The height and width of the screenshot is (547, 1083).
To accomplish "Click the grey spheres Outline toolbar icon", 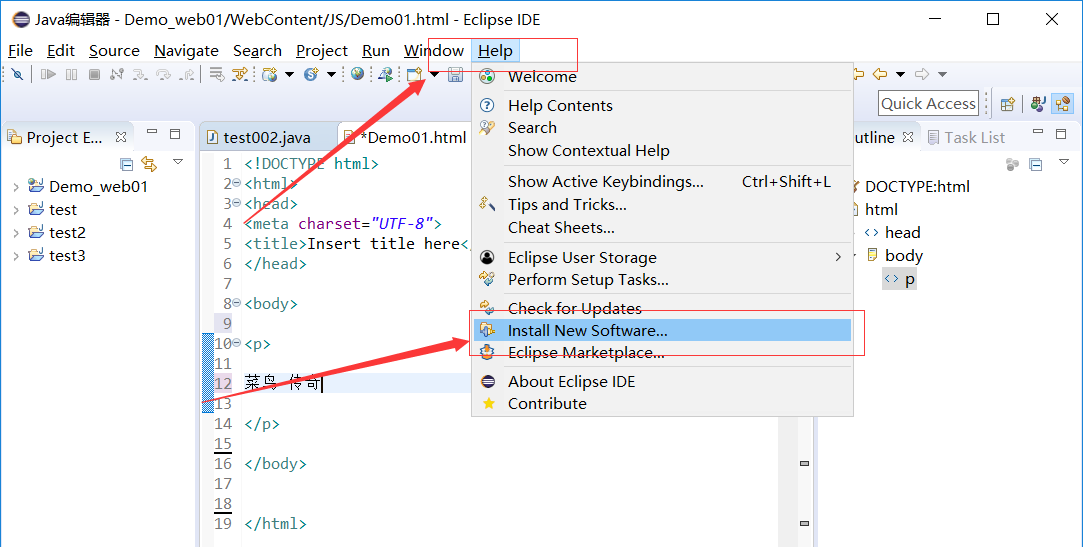I will click(1013, 164).
